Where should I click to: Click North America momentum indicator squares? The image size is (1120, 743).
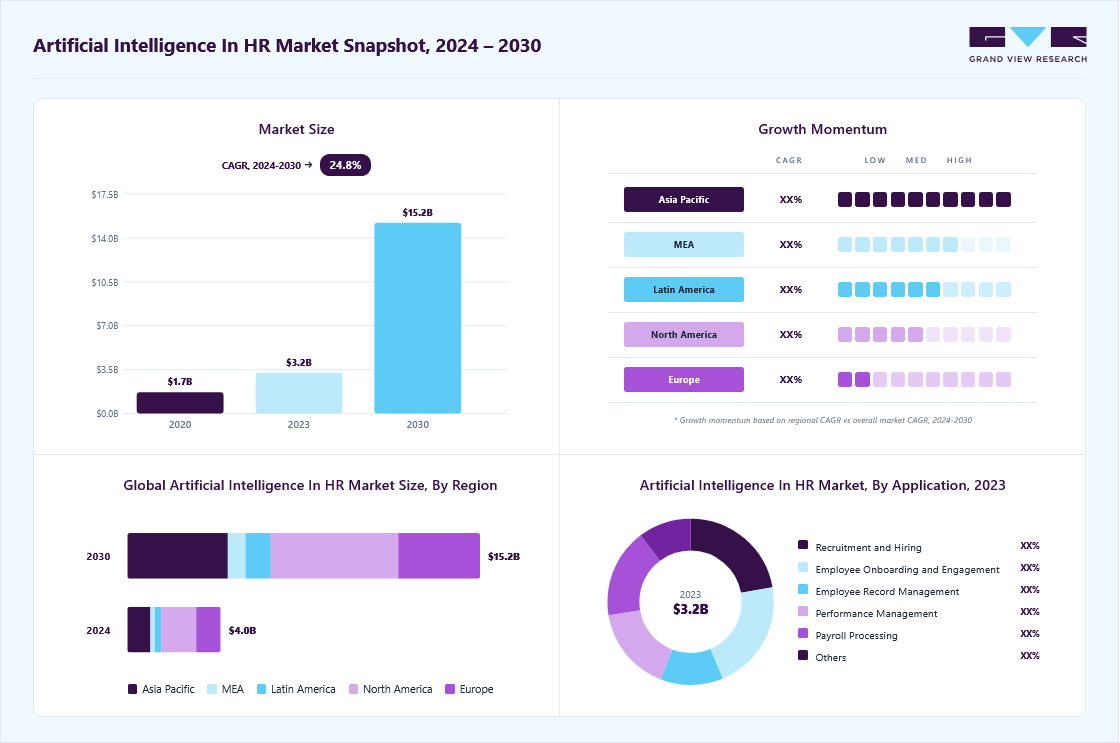click(x=924, y=334)
